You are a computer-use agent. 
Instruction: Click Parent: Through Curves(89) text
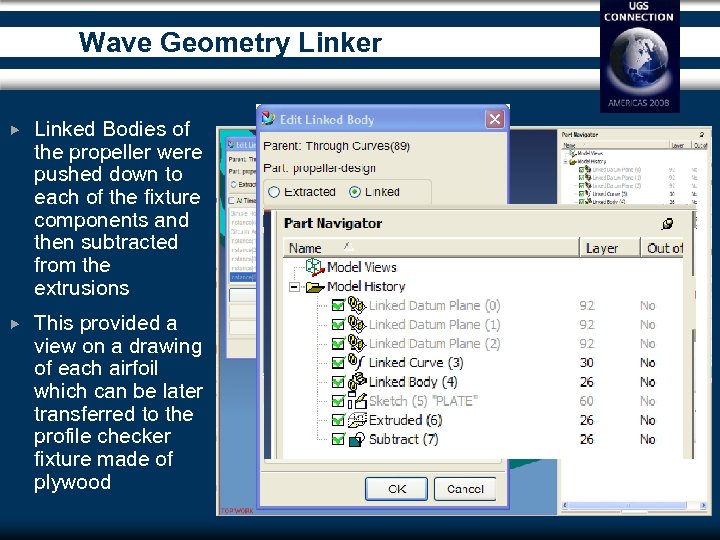click(x=336, y=146)
